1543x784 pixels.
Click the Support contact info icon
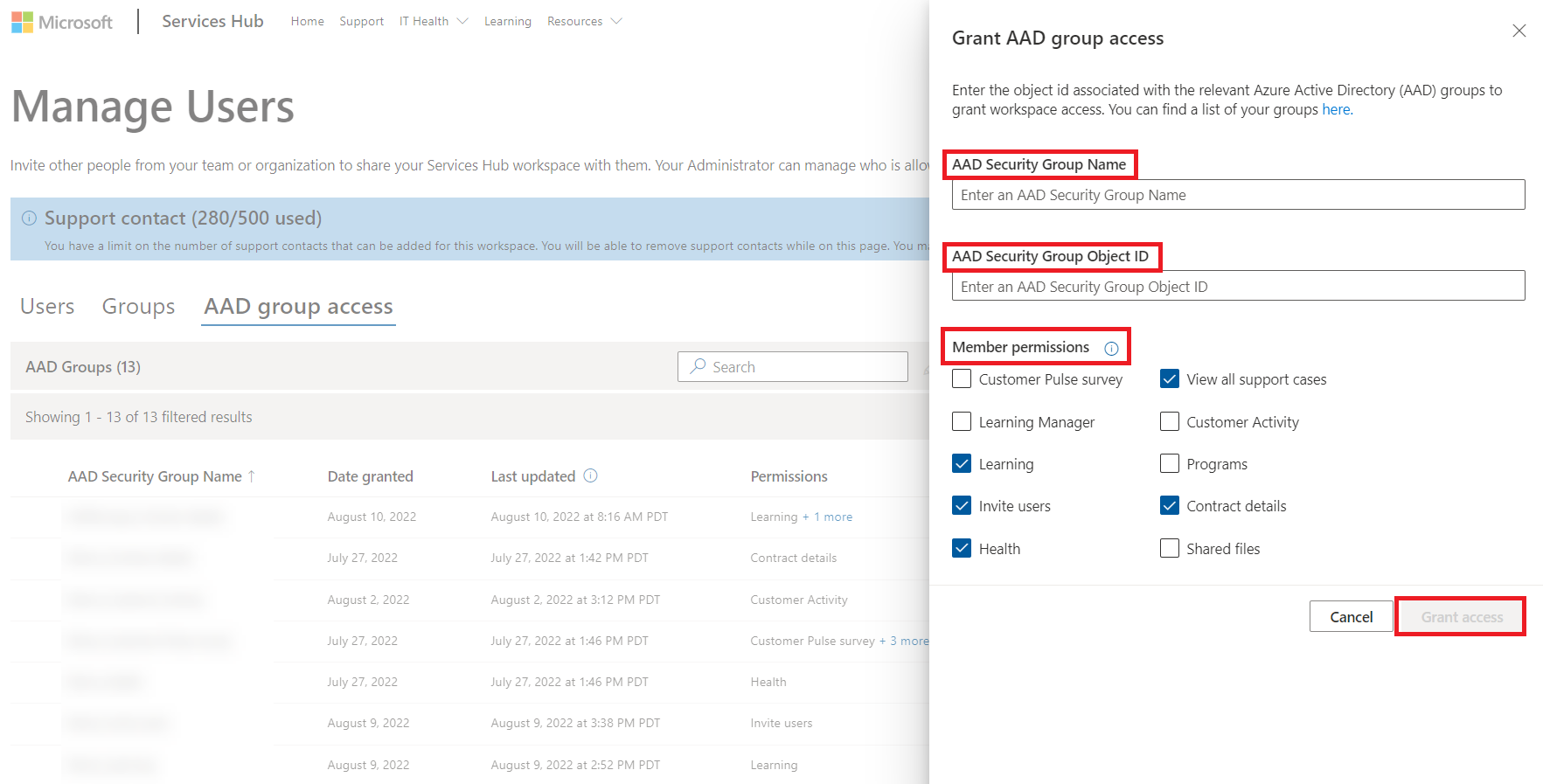tap(29, 218)
